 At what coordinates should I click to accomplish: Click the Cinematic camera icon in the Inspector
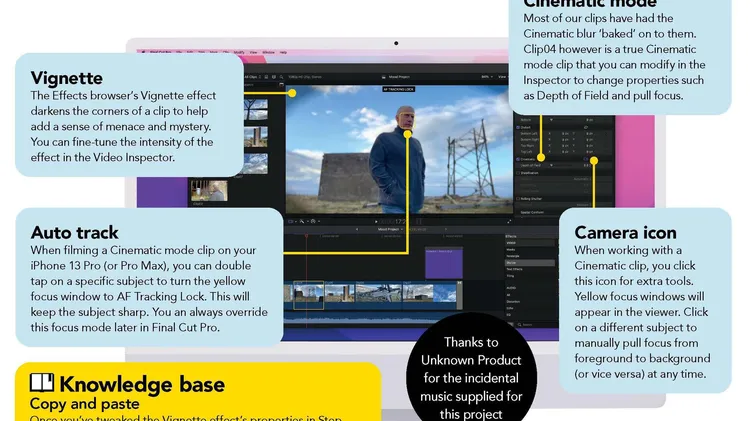[586, 159]
